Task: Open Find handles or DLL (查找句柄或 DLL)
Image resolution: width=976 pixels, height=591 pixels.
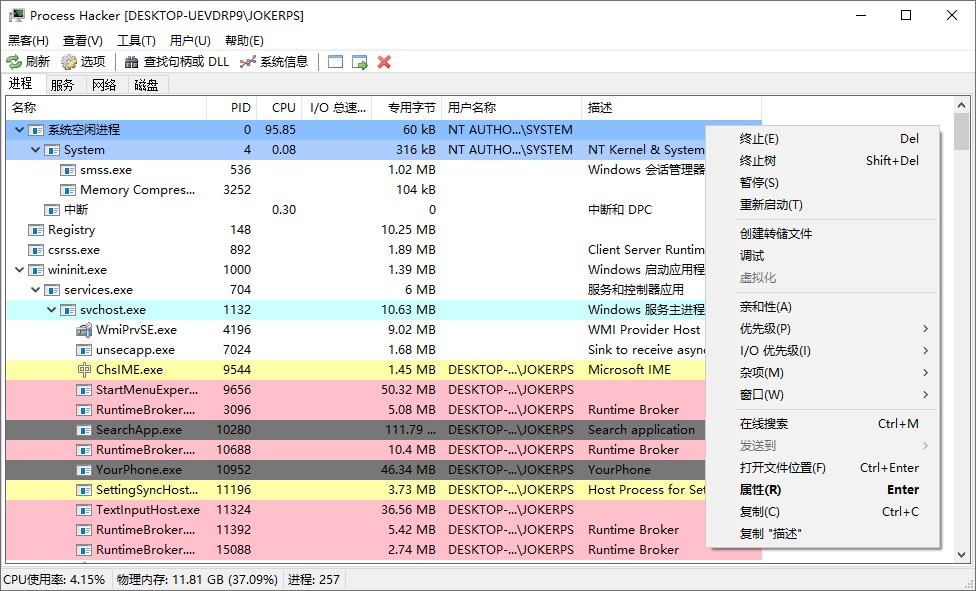Action: (177, 62)
